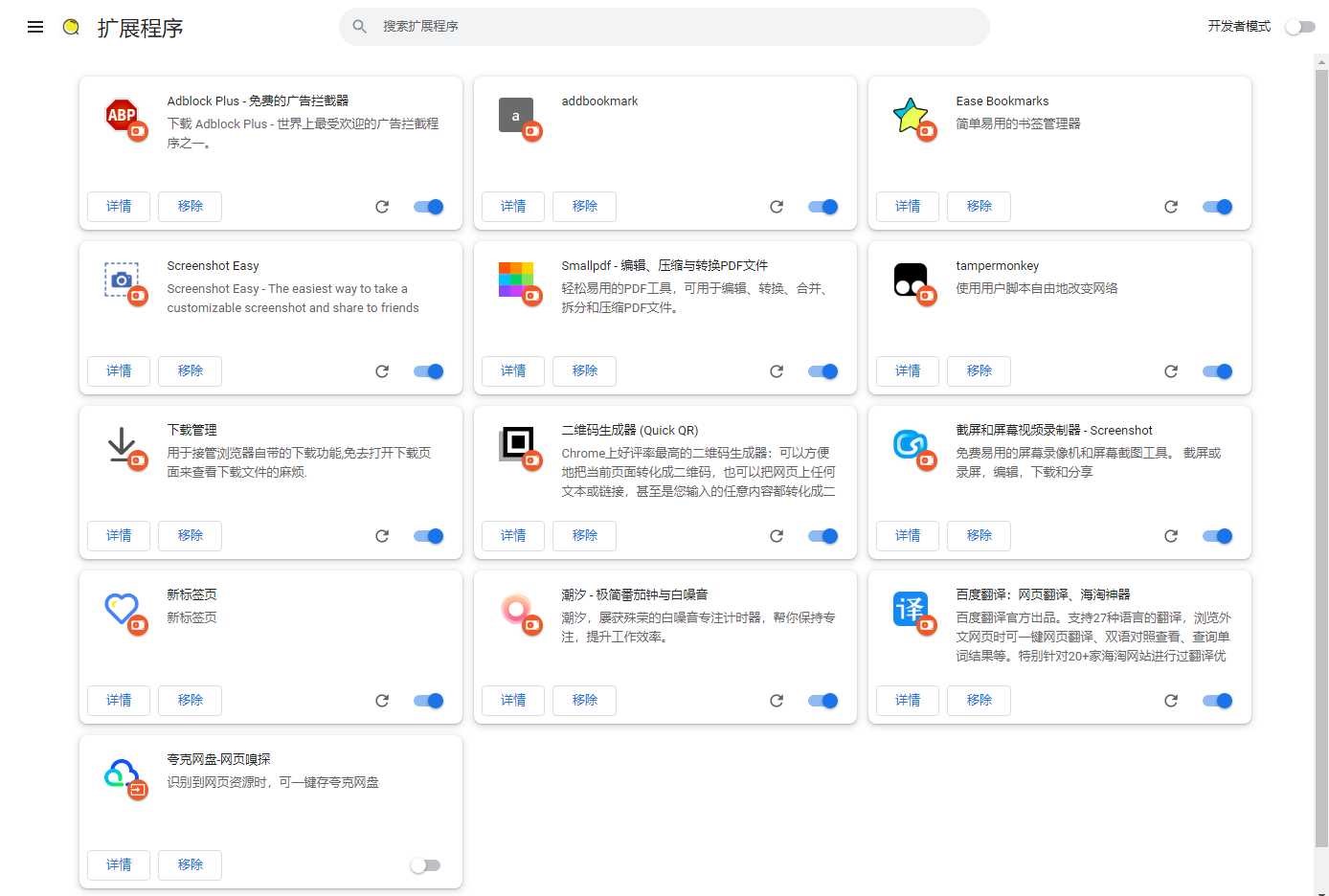Disable the 二维码生成器 toggle
The image size is (1329, 896).
822,536
